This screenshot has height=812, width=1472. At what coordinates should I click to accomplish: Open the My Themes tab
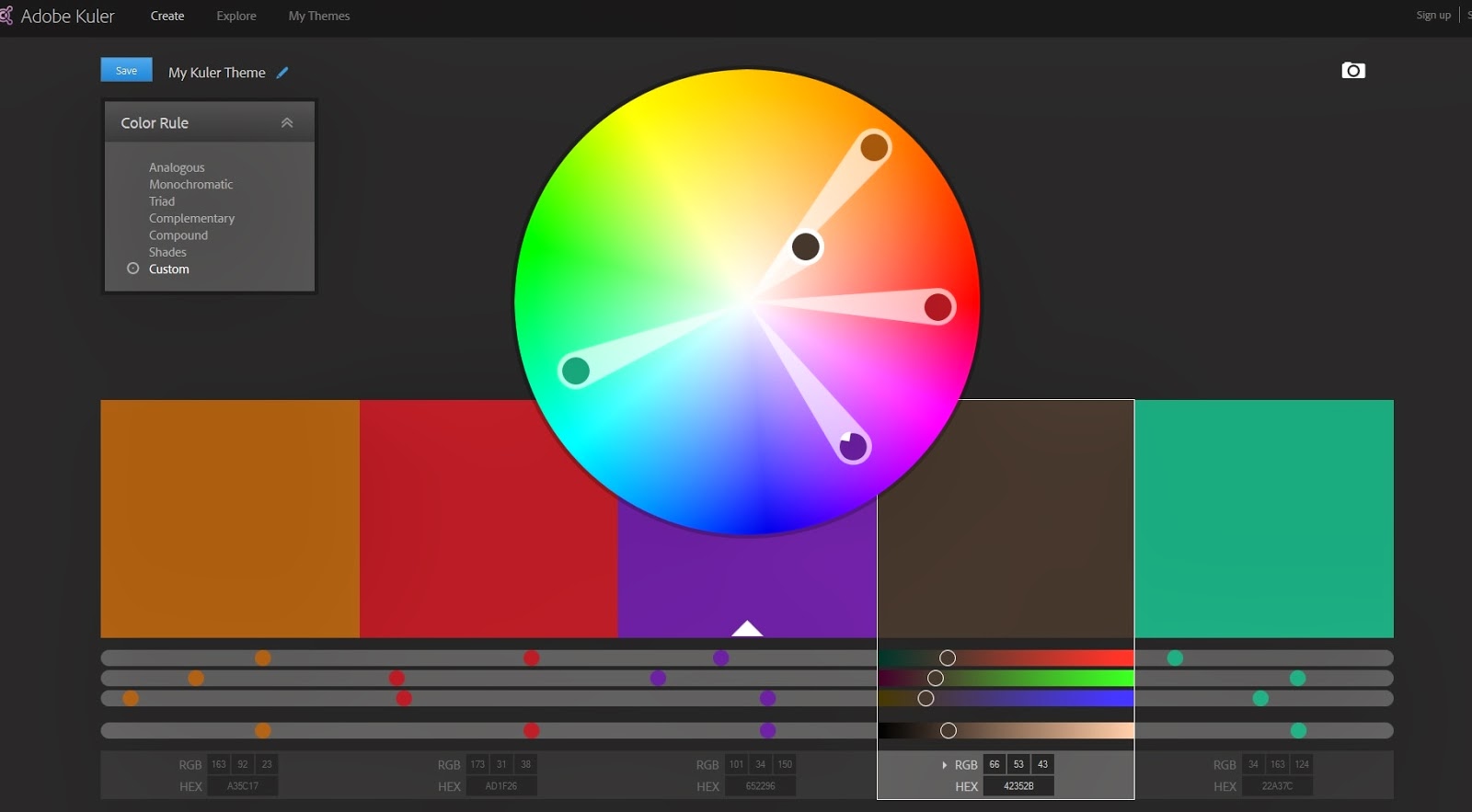(319, 16)
